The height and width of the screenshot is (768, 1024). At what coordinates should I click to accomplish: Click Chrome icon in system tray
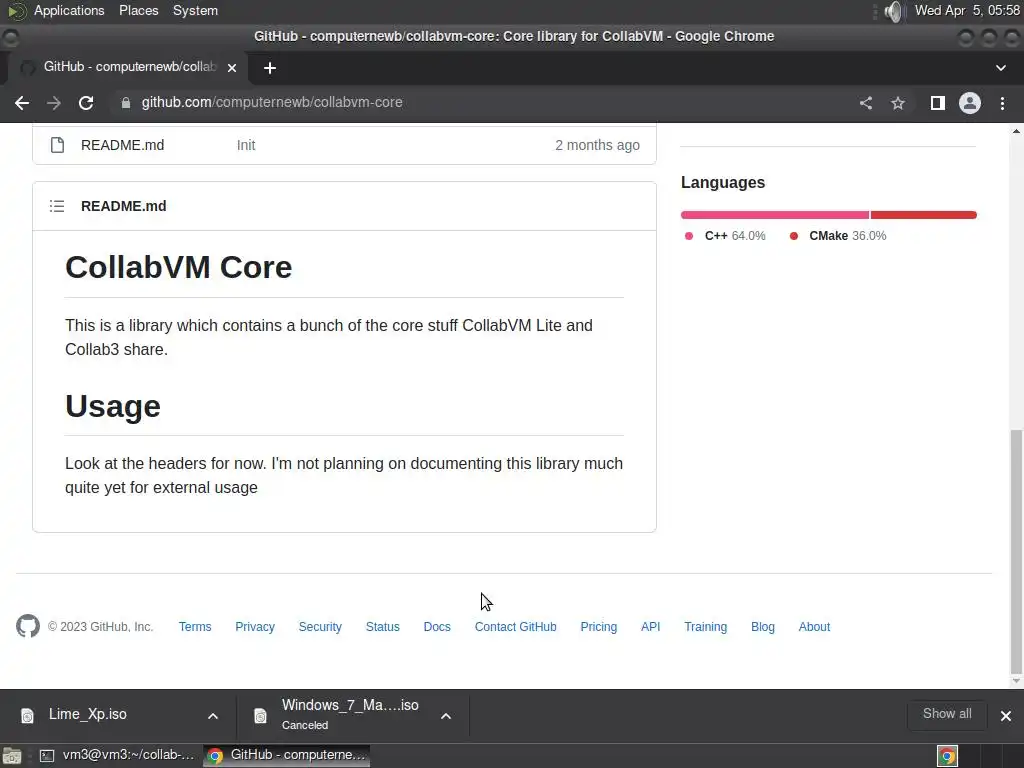pos(948,756)
